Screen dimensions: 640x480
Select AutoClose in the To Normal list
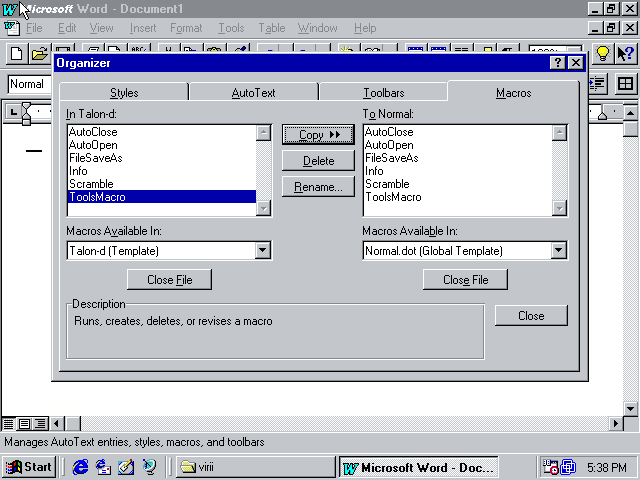pyautogui.click(x=458, y=132)
